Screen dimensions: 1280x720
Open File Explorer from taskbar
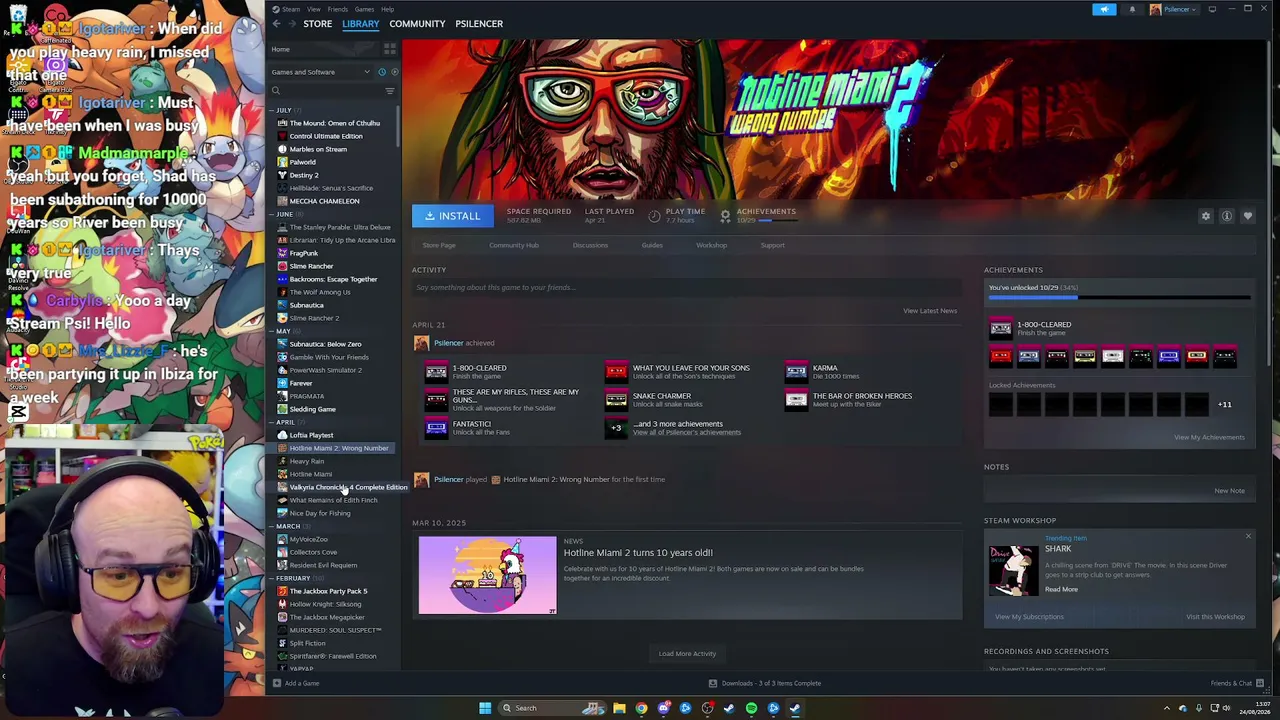[619, 708]
